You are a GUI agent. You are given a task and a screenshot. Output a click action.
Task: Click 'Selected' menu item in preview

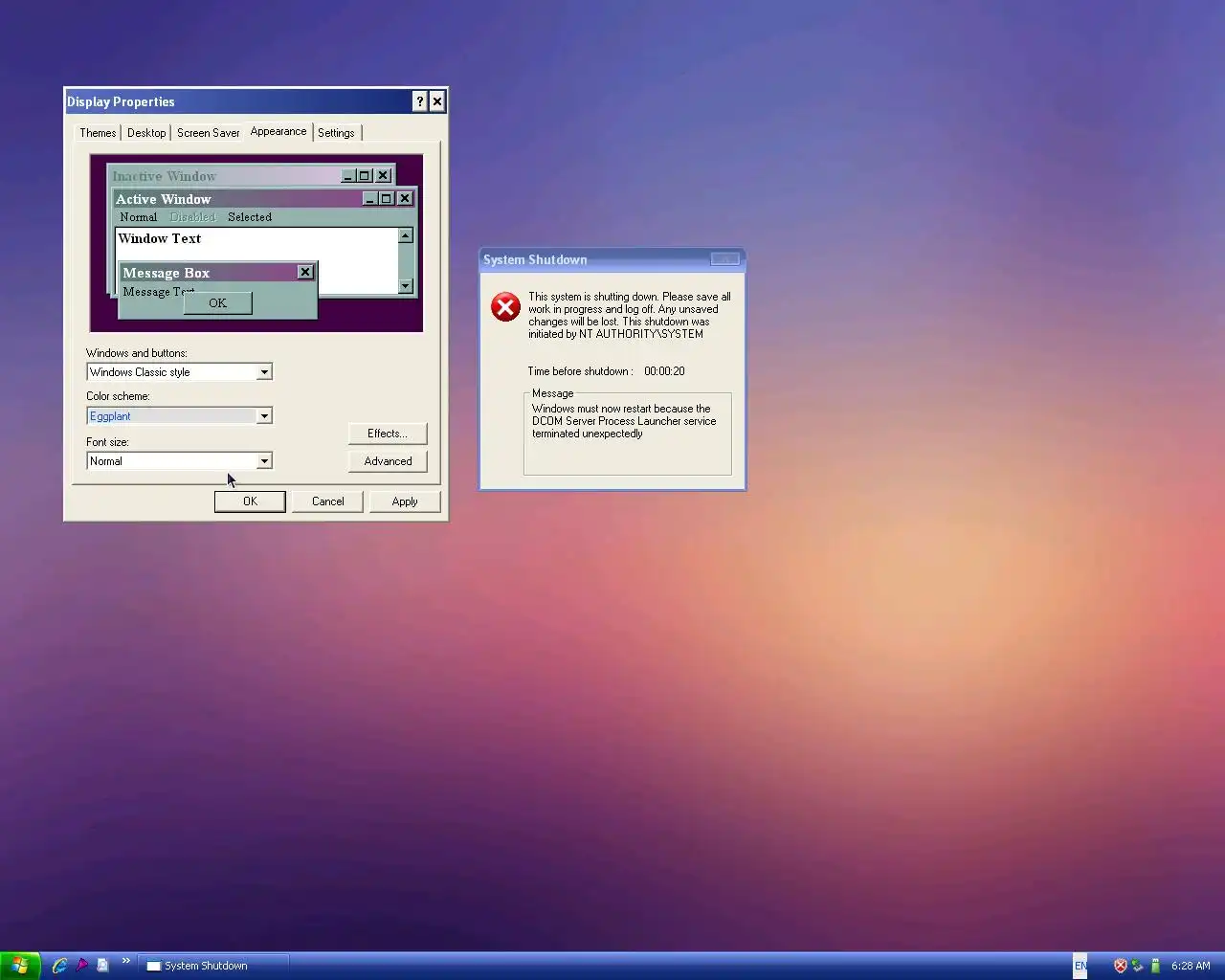pyautogui.click(x=250, y=217)
